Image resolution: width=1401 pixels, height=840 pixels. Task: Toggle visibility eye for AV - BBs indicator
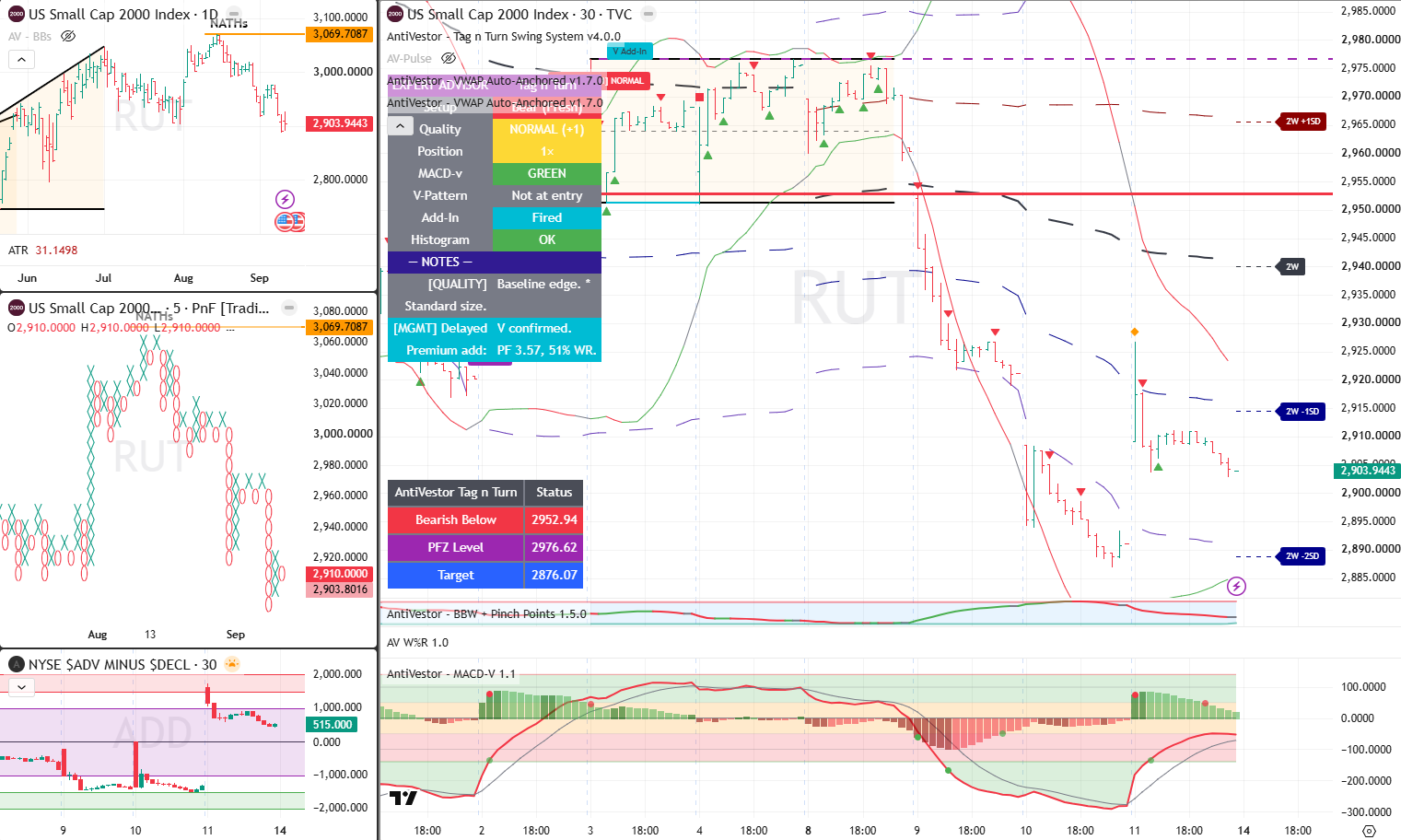click(68, 36)
